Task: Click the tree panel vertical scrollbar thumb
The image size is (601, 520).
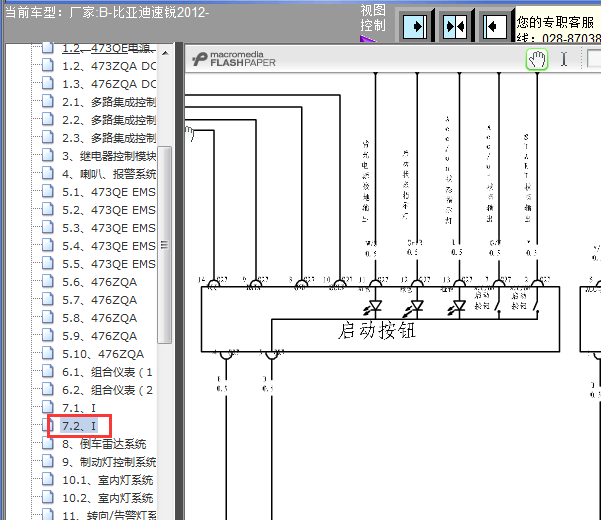Action: coord(164,245)
